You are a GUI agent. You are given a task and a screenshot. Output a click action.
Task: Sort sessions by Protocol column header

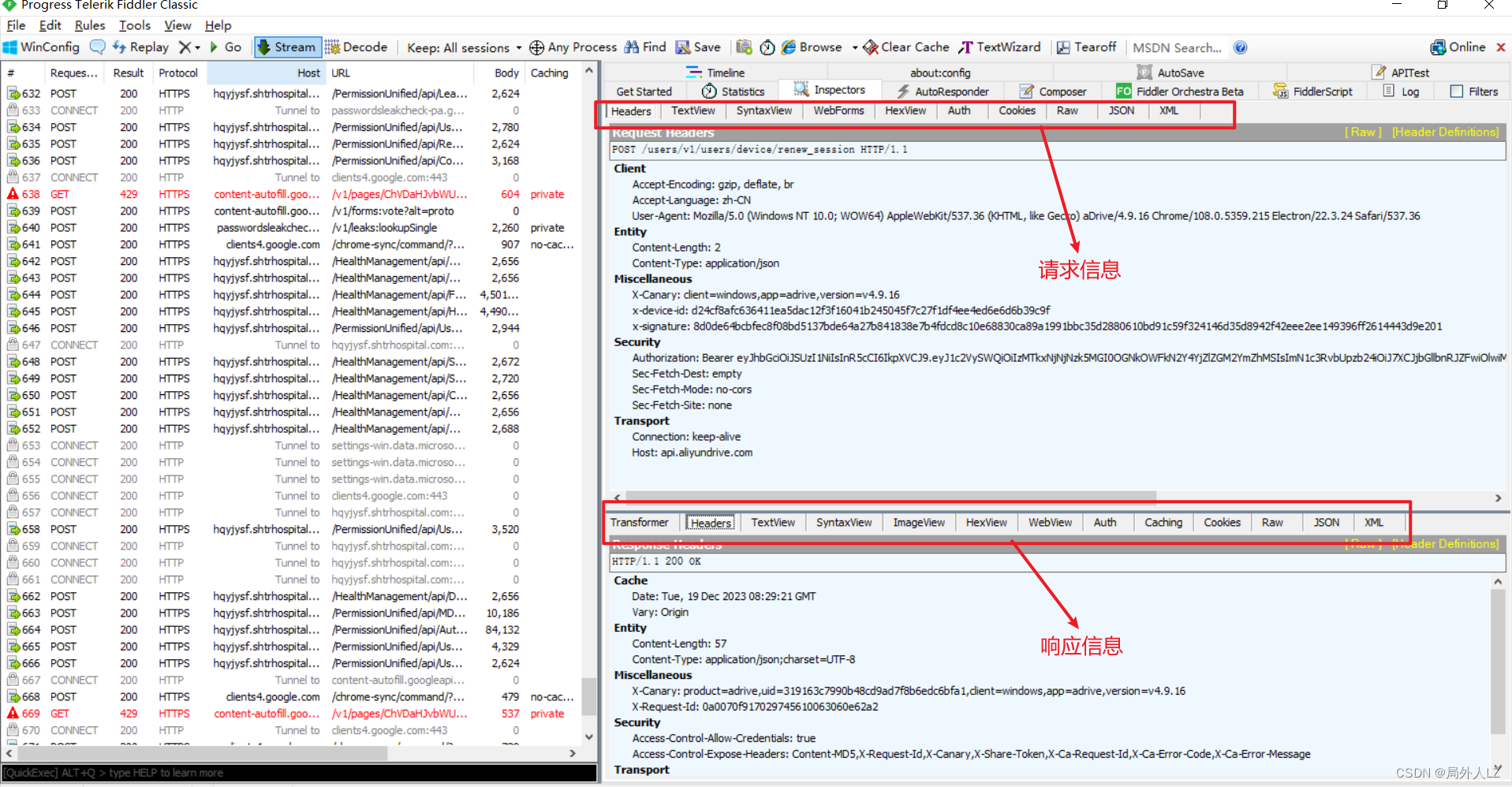[x=178, y=73]
